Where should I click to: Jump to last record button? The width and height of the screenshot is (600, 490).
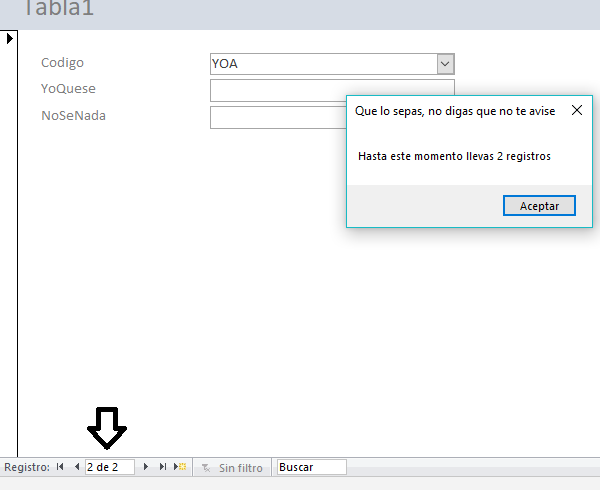pos(163,467)
